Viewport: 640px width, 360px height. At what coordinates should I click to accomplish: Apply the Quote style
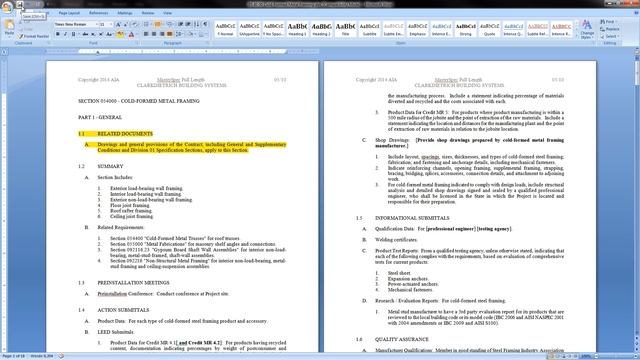[x=489, y=29]
